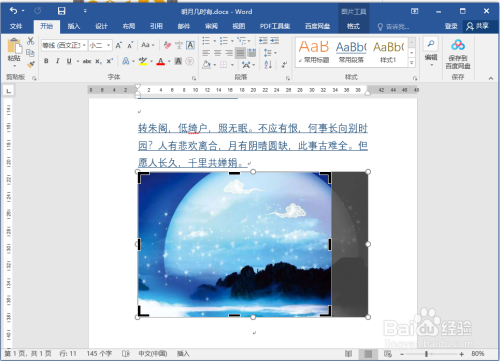500x361 pixels.
Task: Click the Undo arrow in title bar
Action: click(13, 11)
